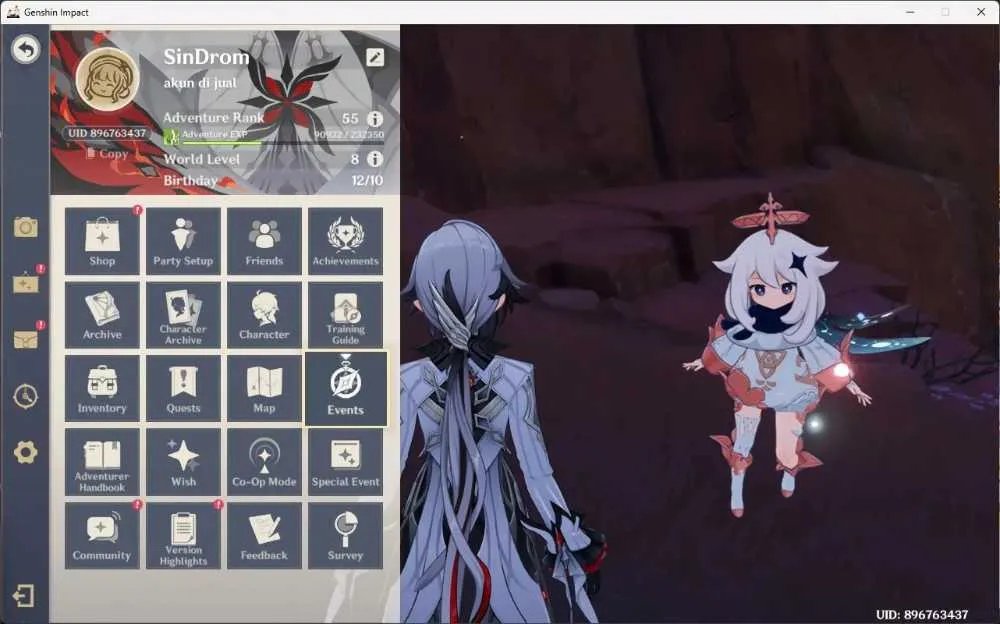Screen dimensions: 1000x624
Task: Click the signature text "akun di jual"
Action: coord(200,83)
